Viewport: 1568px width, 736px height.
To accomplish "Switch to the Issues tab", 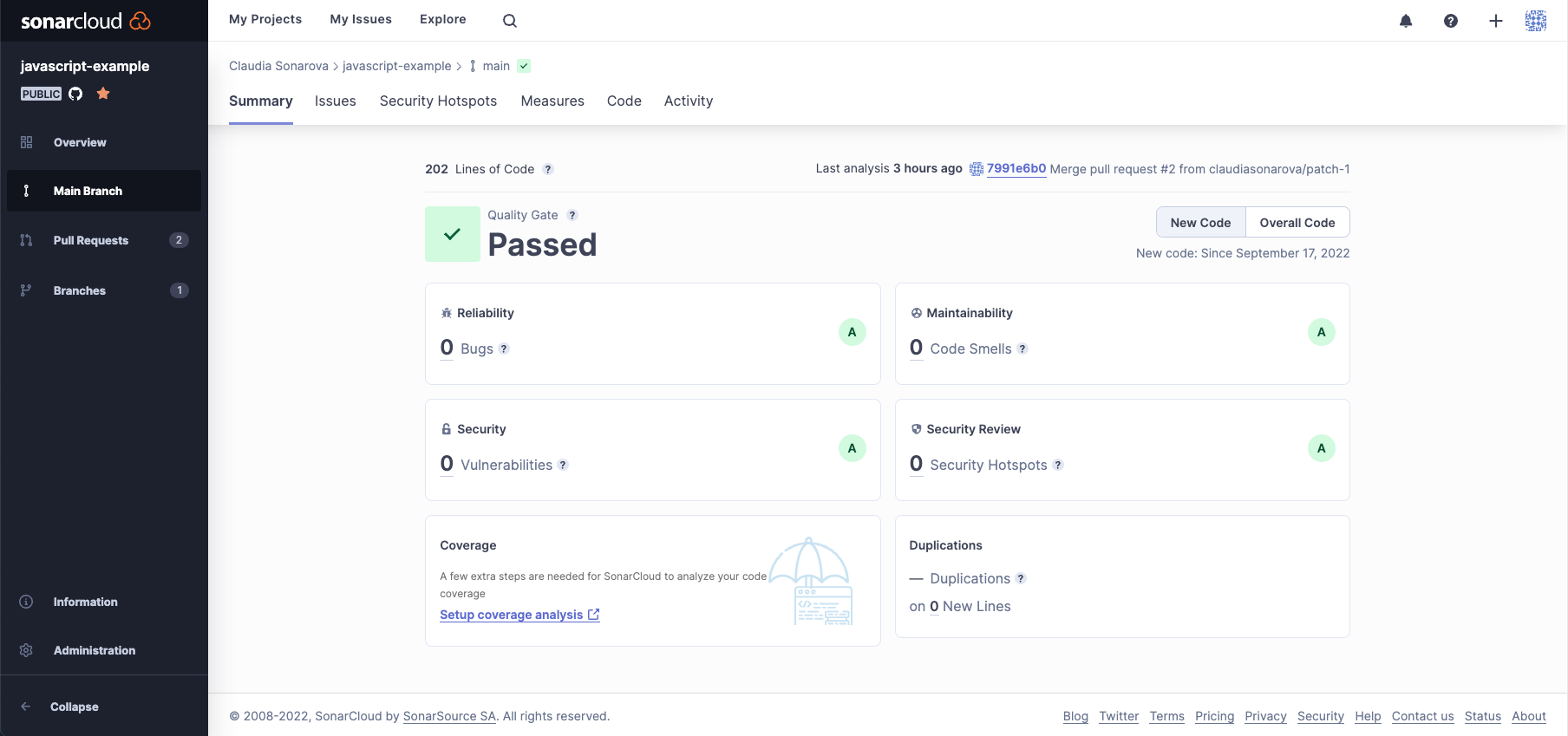I will point(336,101).
